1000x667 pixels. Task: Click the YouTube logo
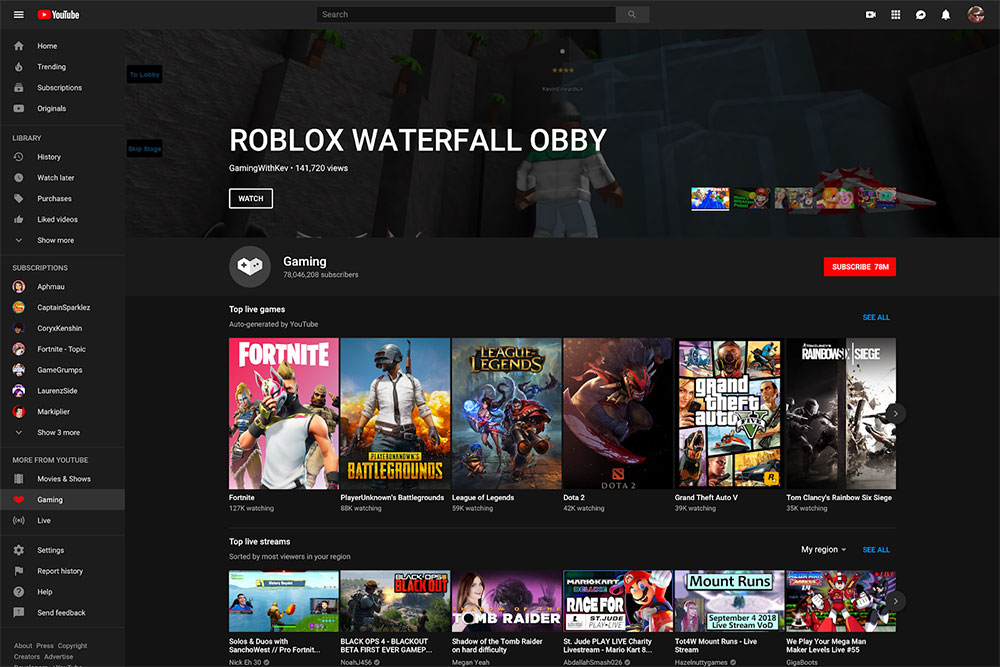click(59, 14)
